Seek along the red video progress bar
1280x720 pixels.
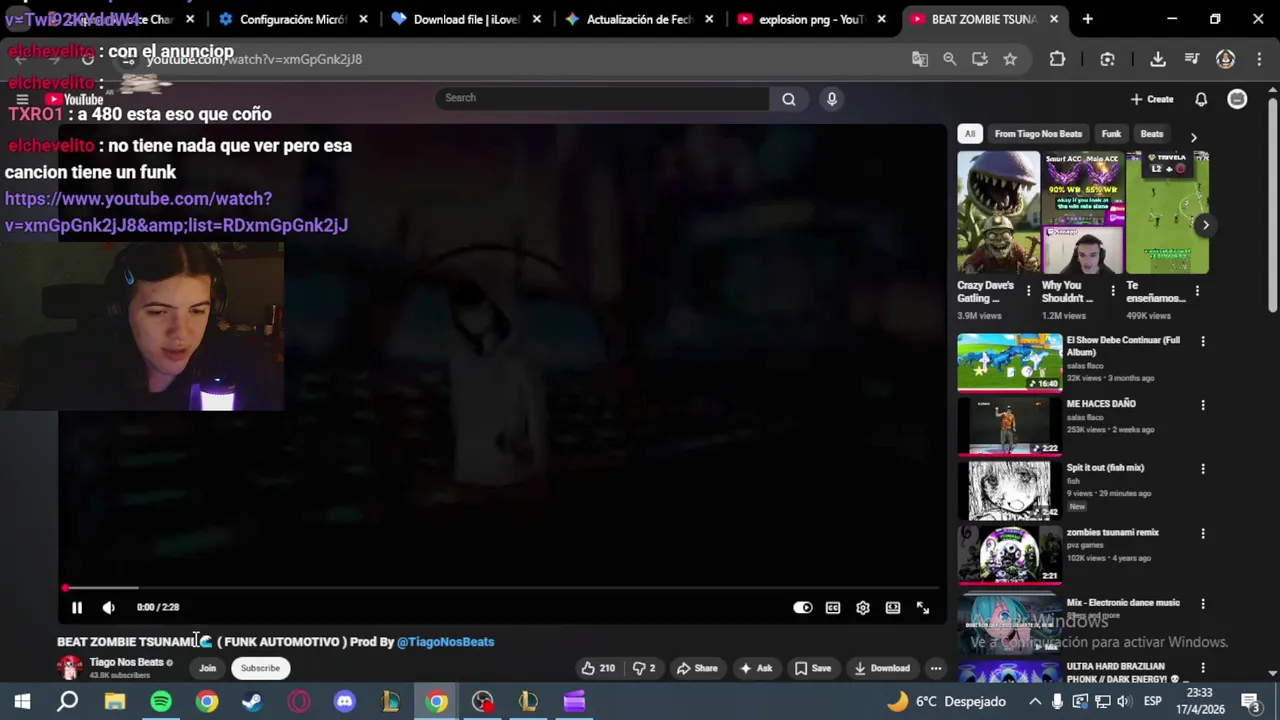click(502, 588)
